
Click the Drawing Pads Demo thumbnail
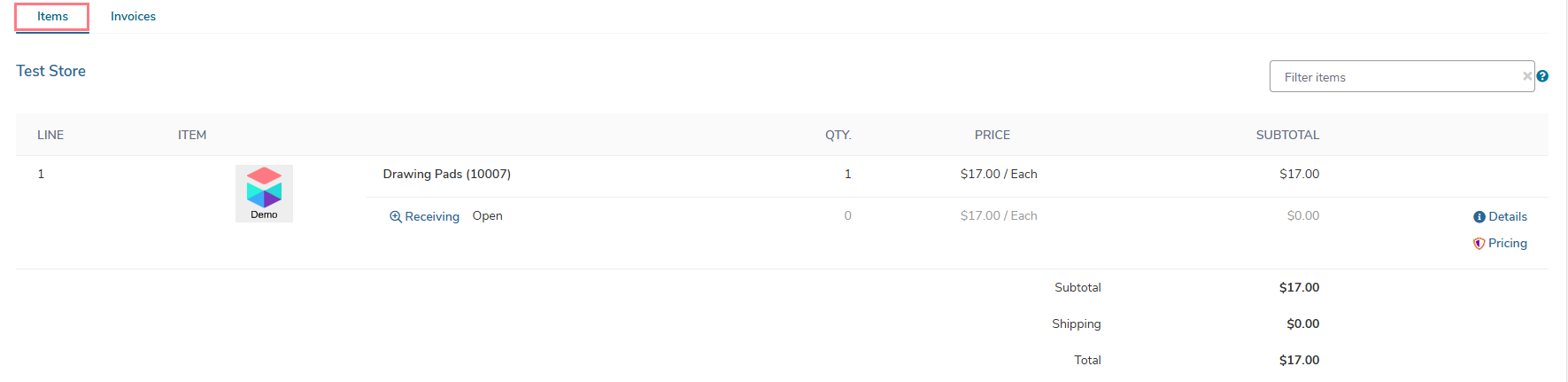coord(264,193)
